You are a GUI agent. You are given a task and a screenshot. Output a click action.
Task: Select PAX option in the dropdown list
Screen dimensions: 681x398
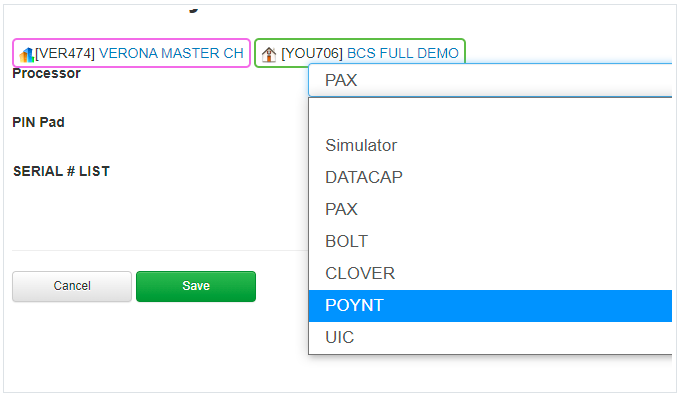490,209
